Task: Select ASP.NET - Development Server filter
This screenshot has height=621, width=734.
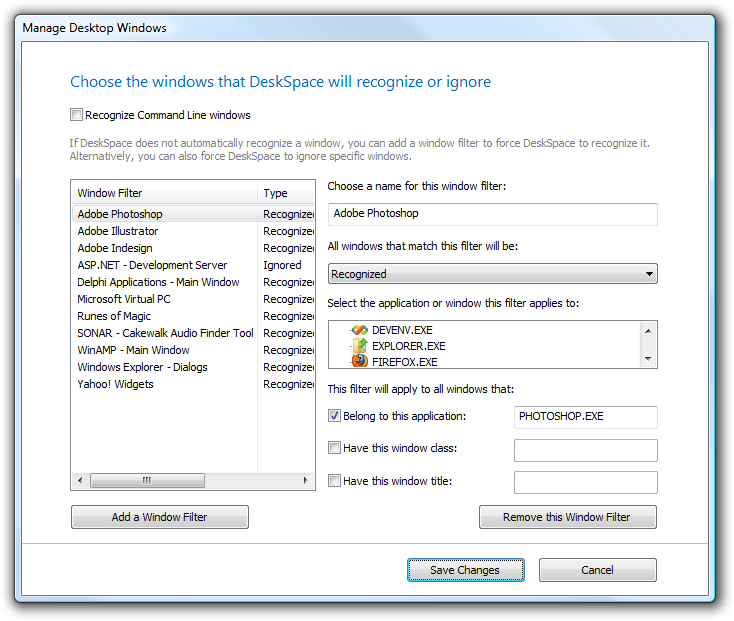Action: (193, 265)
